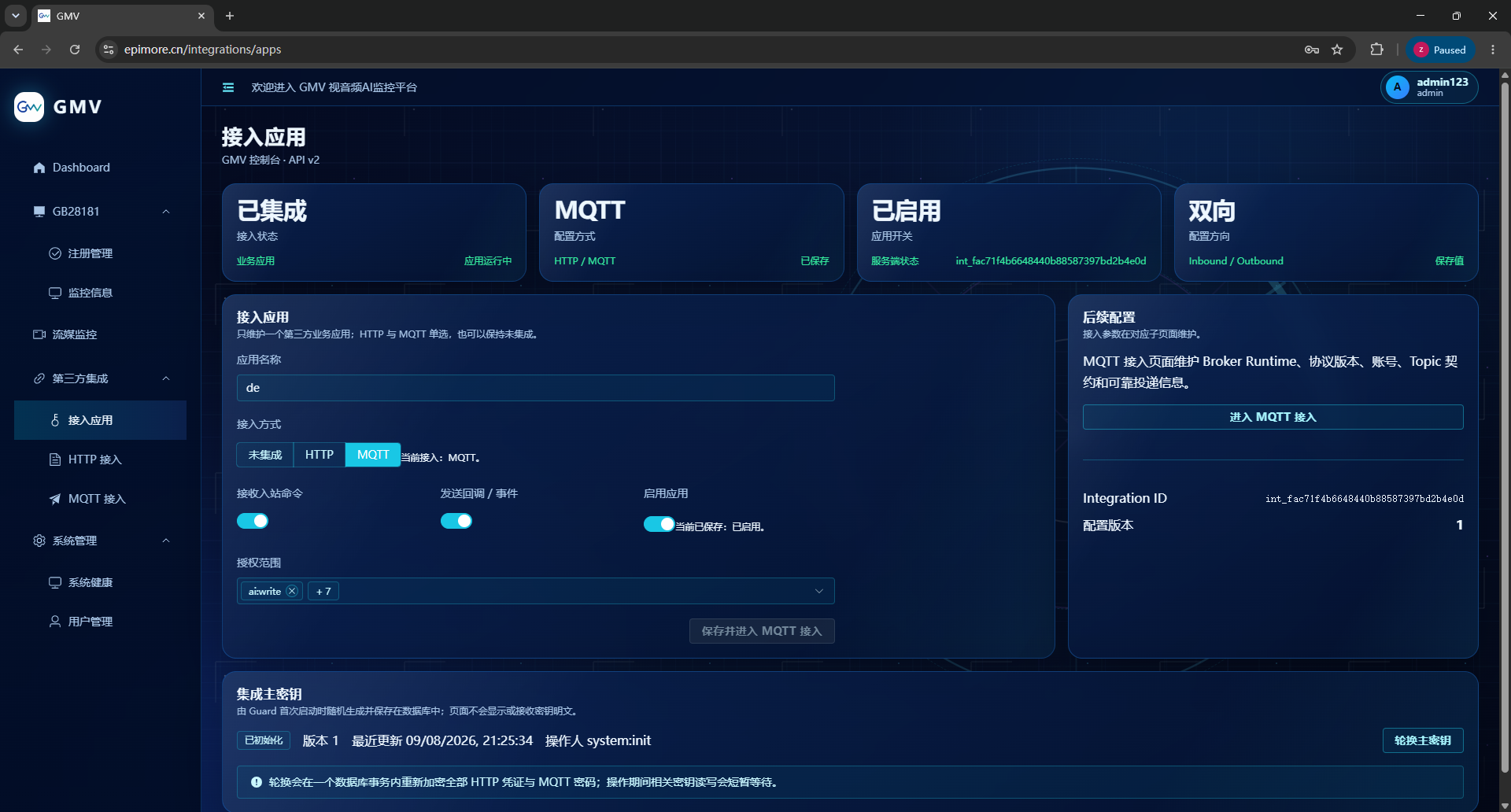
Task: Click the 流媒监控 camera icon
Action: [x=39, y=334]
